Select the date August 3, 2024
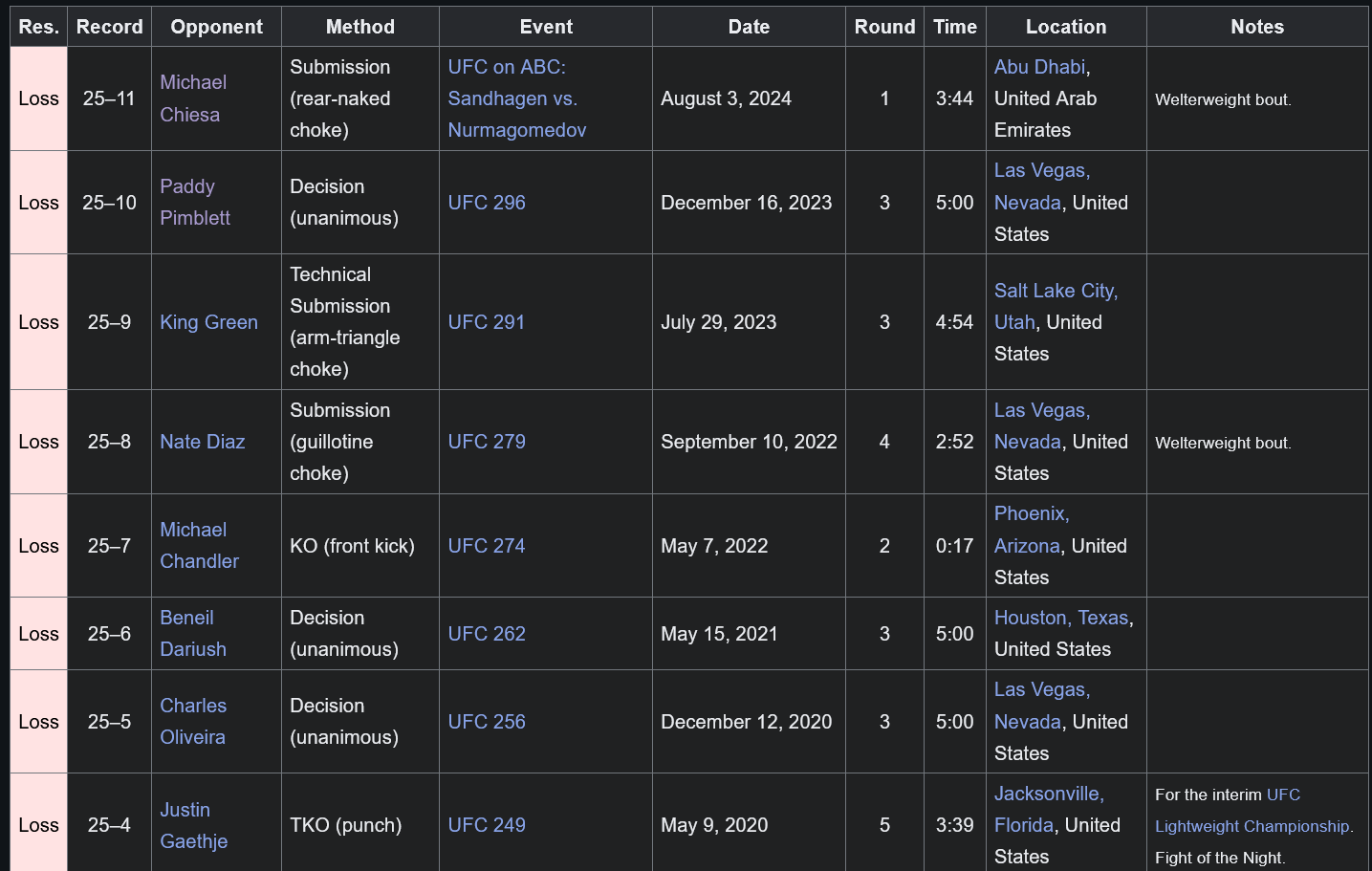This screenshot has width=1372, height=871. [726, 98]
